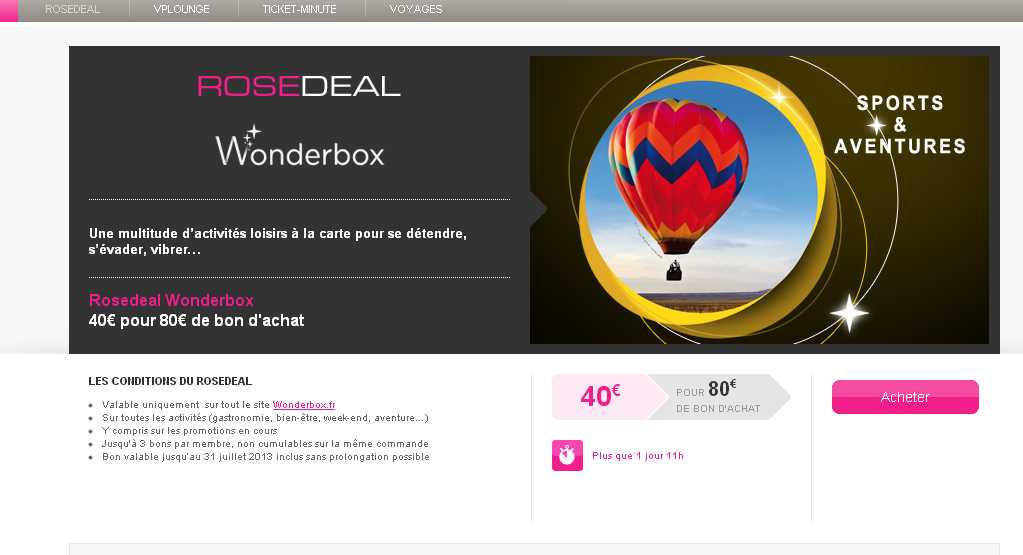Image resolution: width=1023 pixels, height=555 pixels.
Task: Click the pink Rosedeal Wonderbox heading
Action: [171, 301]
